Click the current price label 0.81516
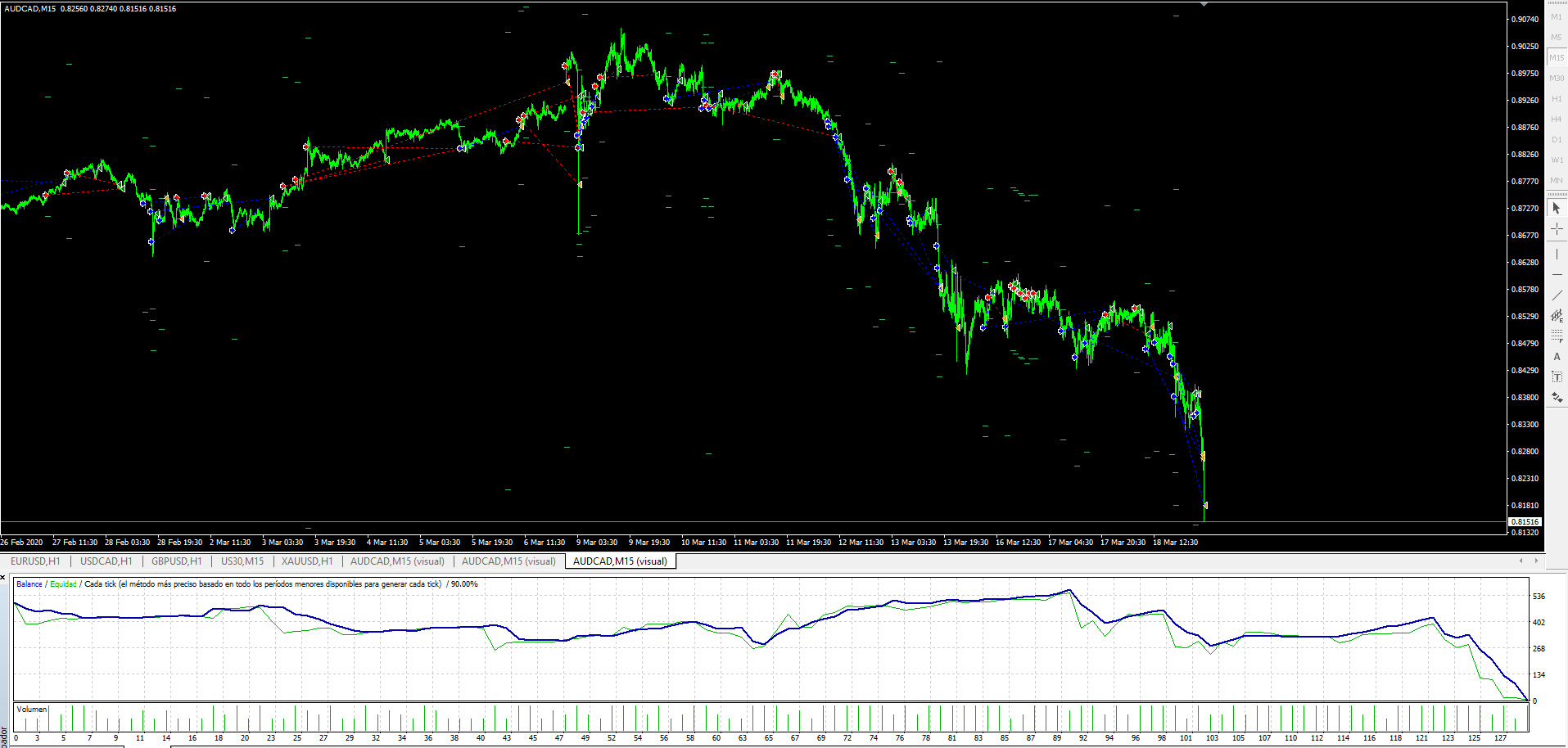This screenshot has width=1568, height=748. 1524,521
